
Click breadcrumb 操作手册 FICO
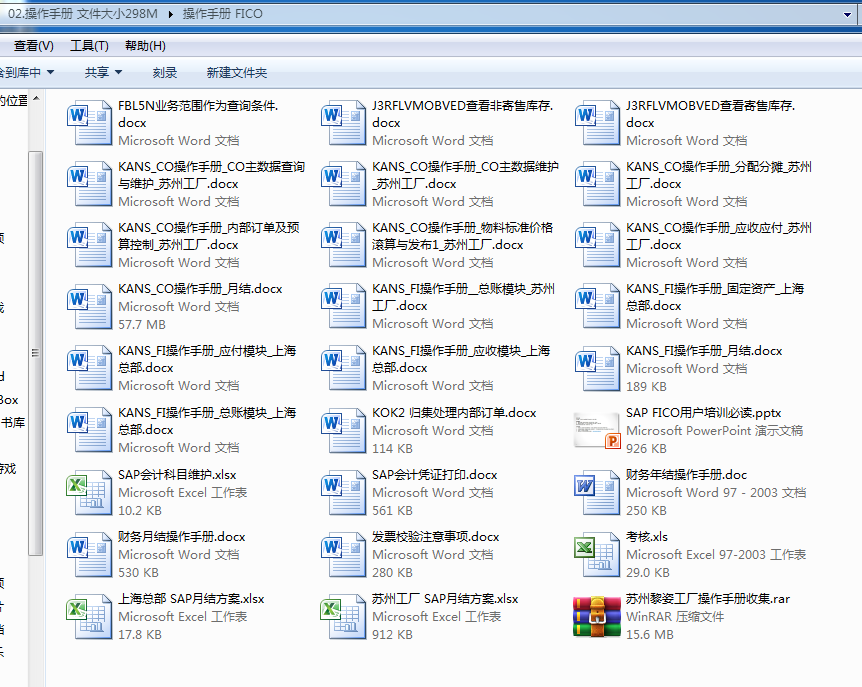pos(222,14)
